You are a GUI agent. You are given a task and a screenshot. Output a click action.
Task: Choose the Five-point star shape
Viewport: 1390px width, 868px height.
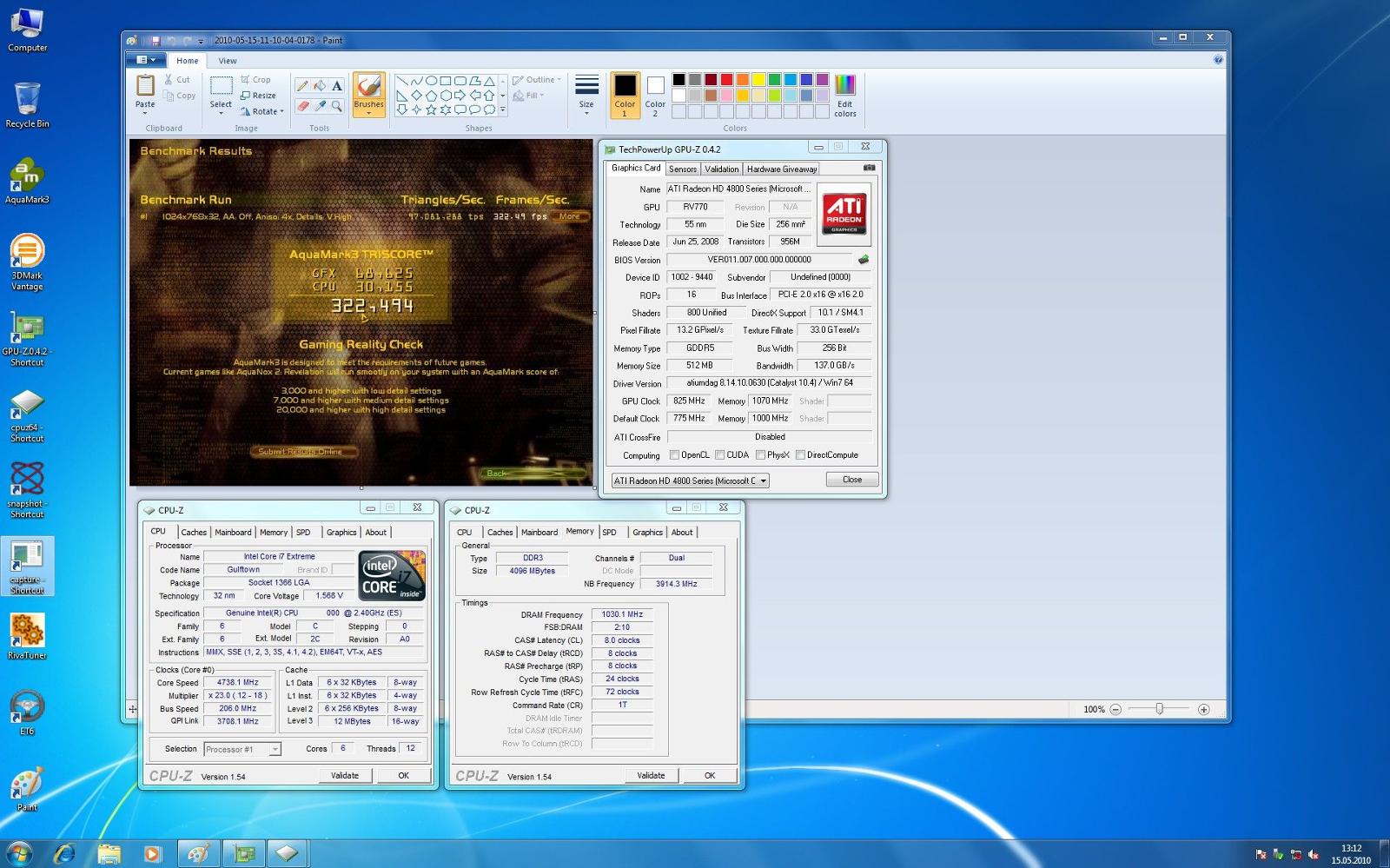[431, 109]
